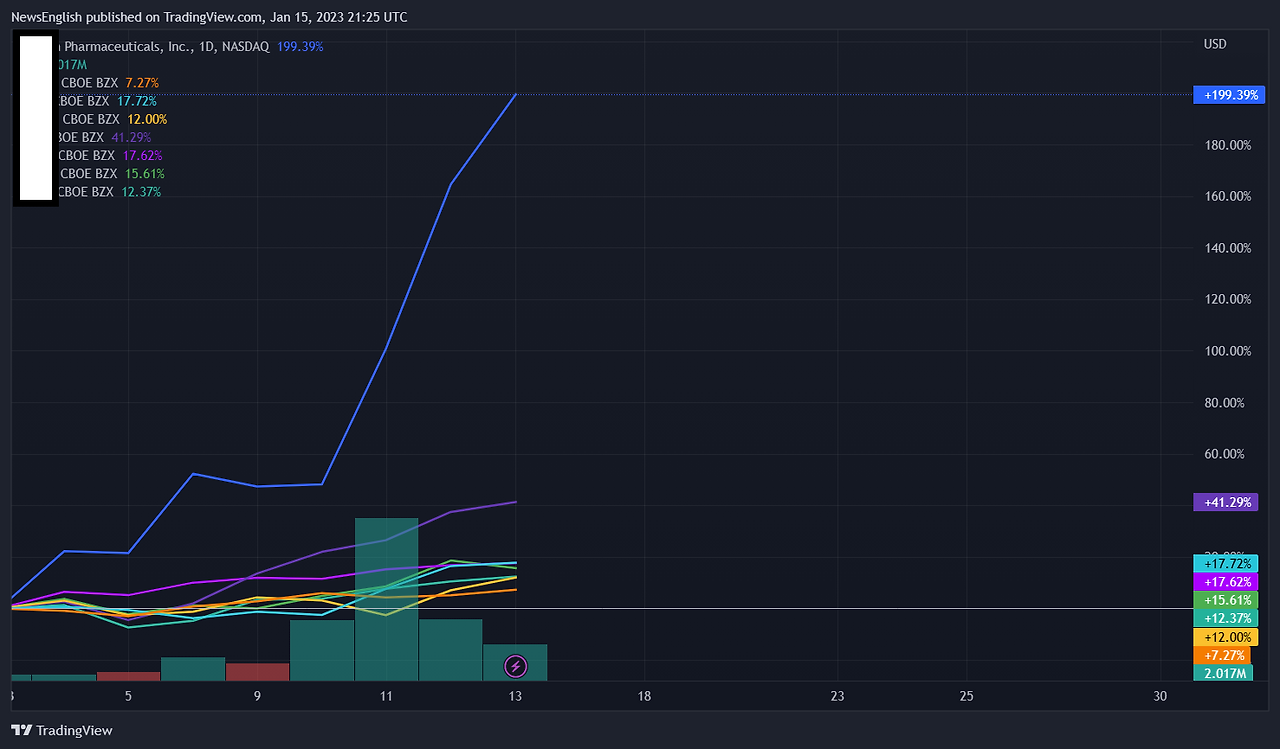
Task: Click the red volume bar above date 5
Action: pos(128,676)
